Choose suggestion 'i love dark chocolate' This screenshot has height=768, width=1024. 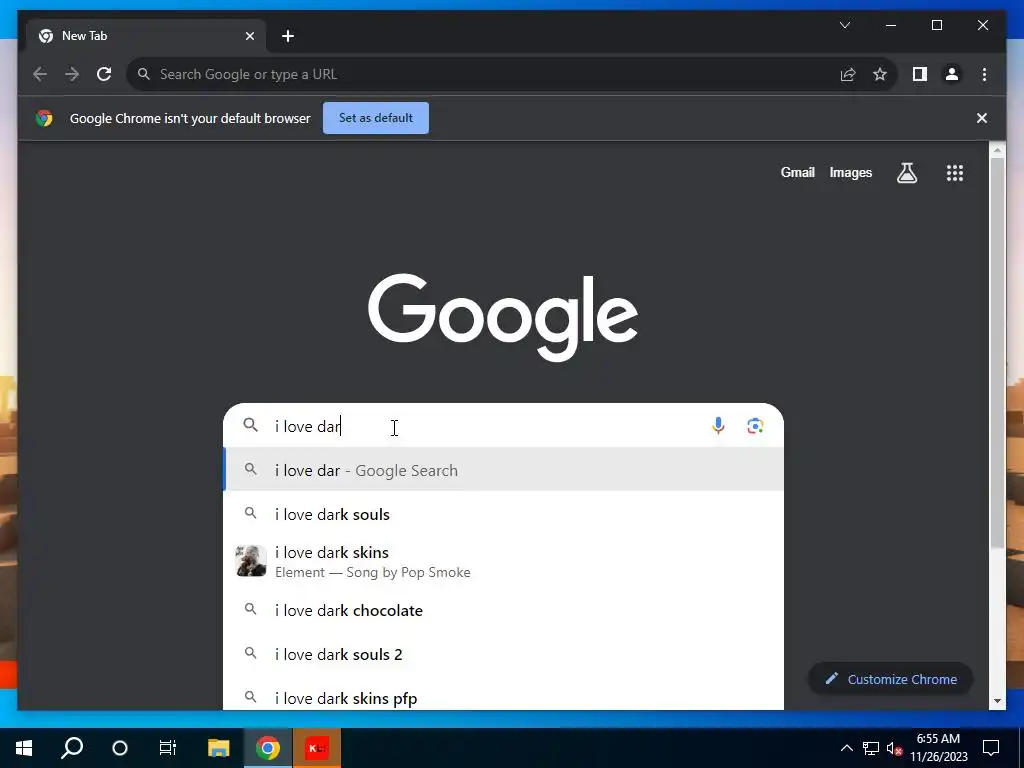click(x=503, y=610)
